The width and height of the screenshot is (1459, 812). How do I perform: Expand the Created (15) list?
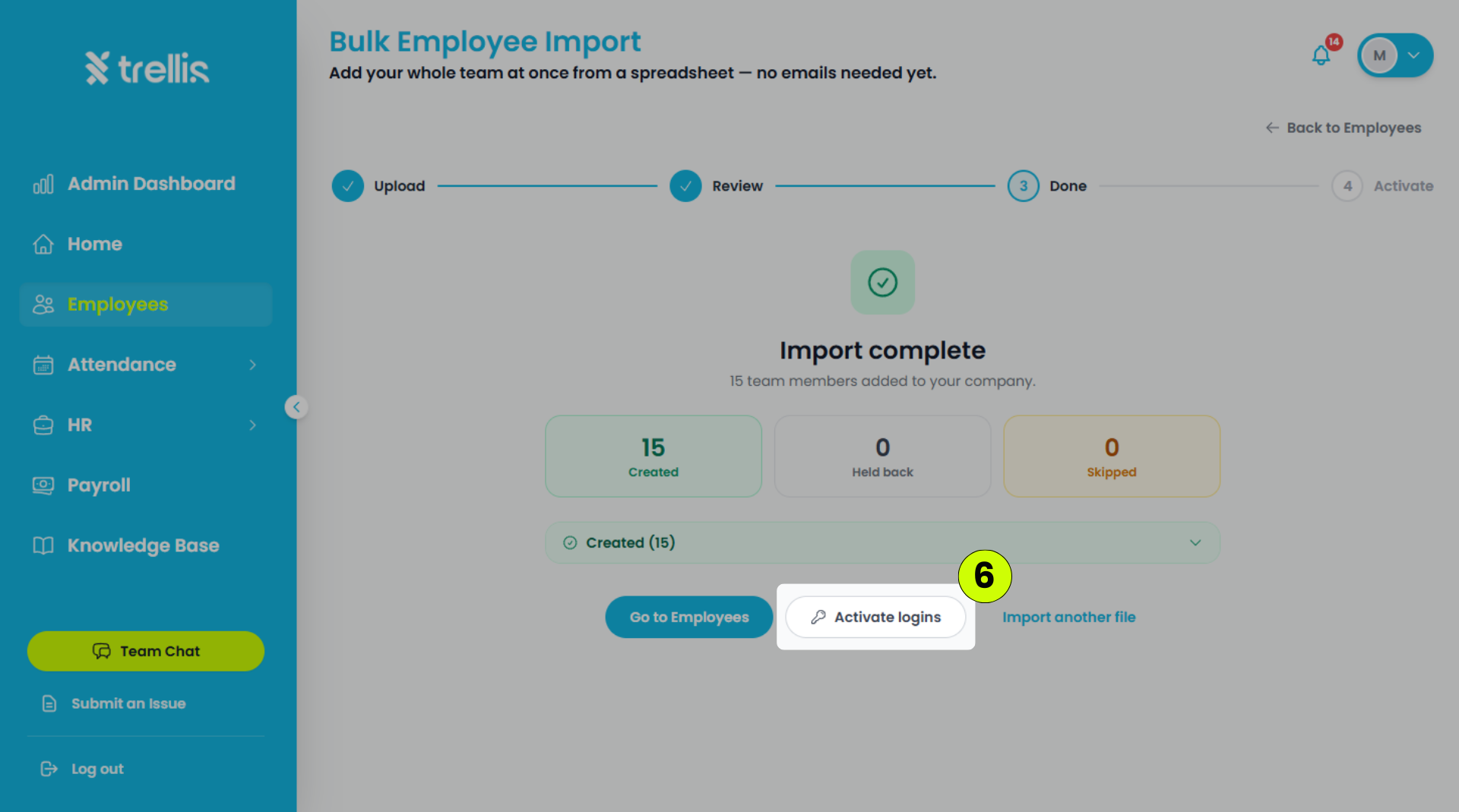(x=882, y=542)
